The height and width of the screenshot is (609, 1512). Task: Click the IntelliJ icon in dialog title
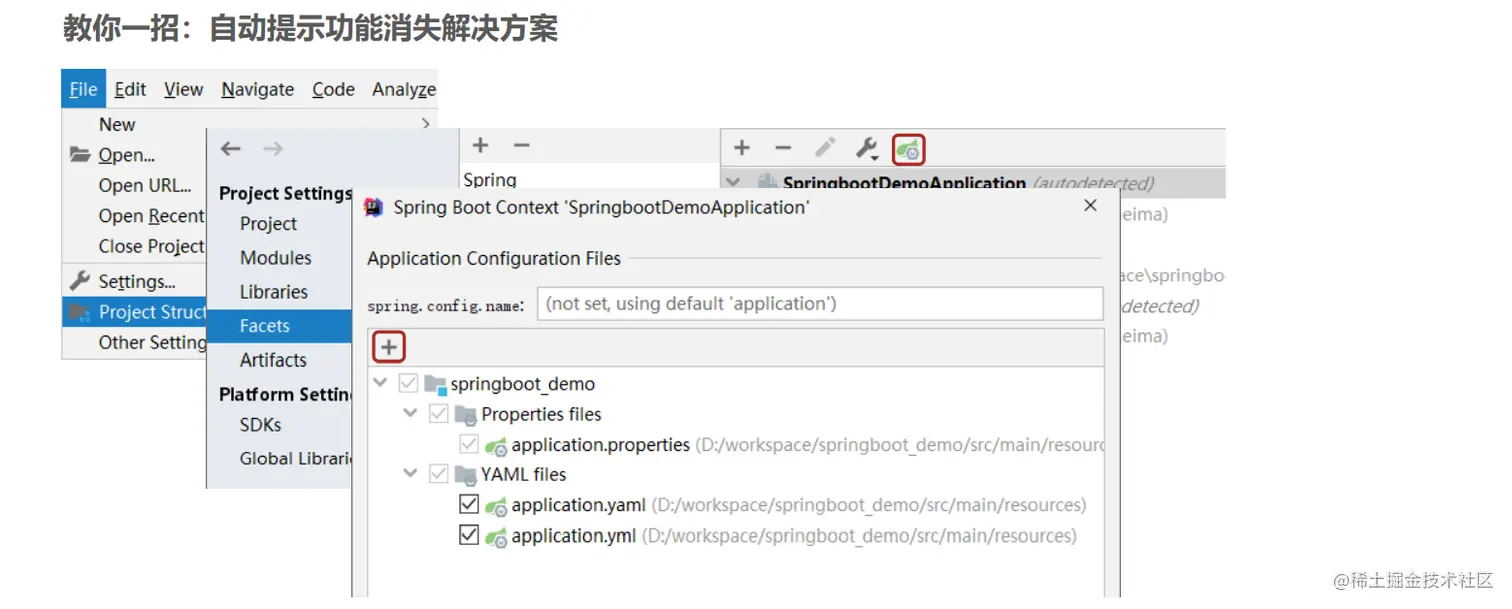[374, 207]
